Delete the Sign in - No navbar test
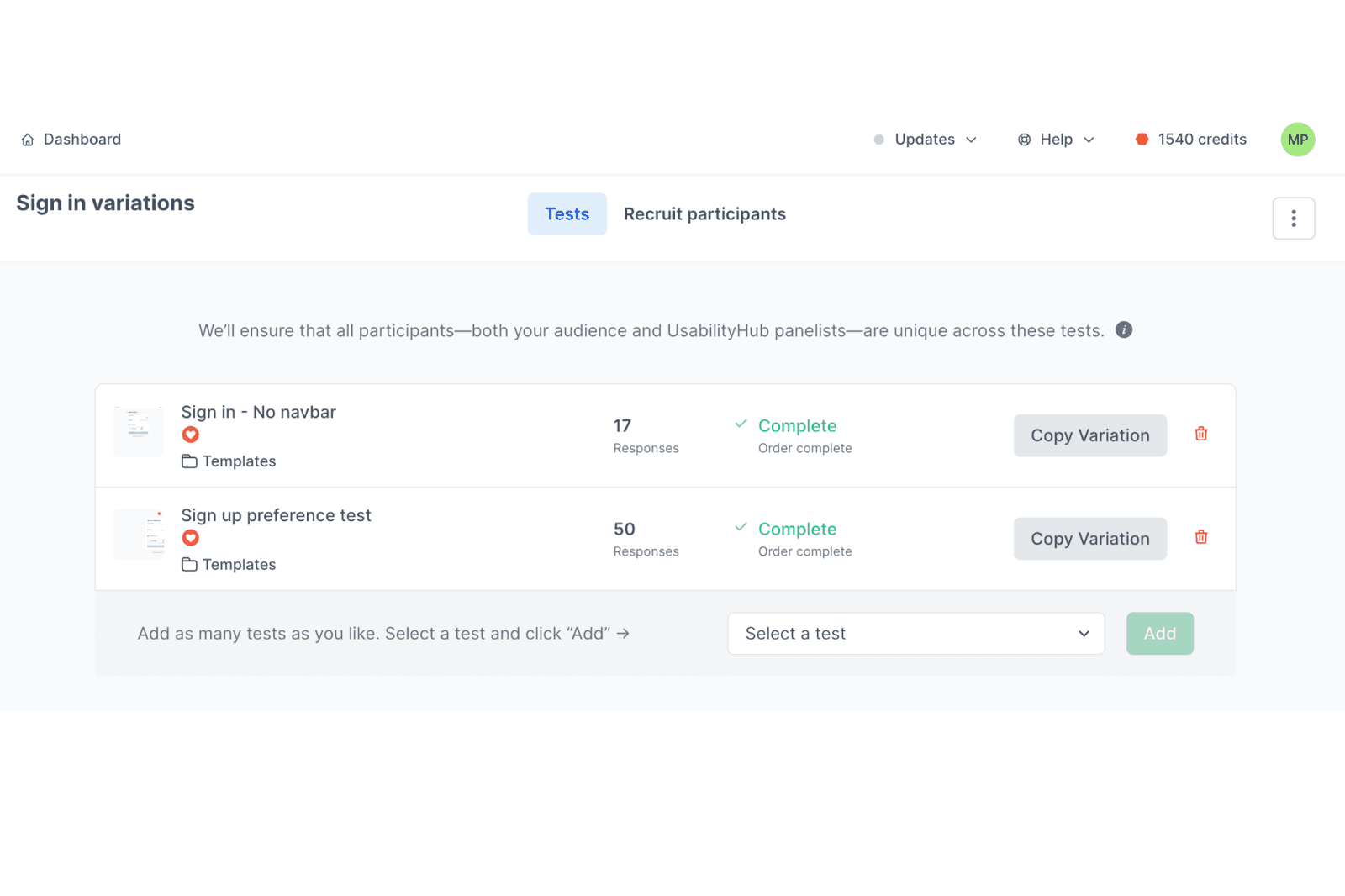Image resolution: width=1345 pixels, height=896 pixels. click(x=1201, y=434)
